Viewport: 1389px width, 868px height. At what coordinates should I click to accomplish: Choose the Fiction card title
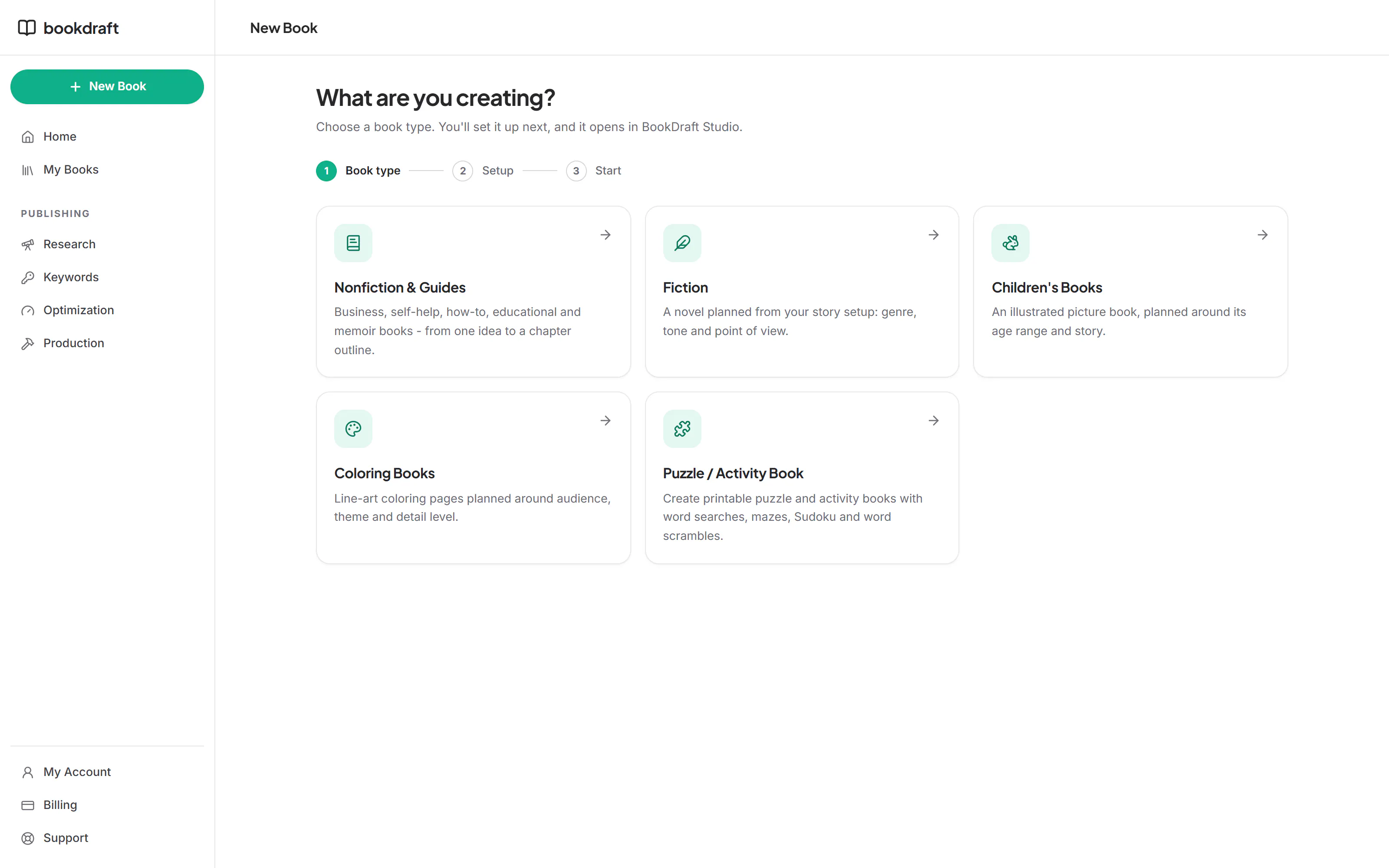pyautogui.click(x=685, y=288)
